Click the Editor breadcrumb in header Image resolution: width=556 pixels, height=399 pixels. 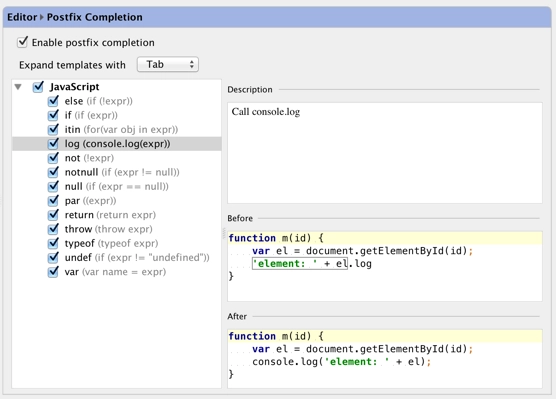22,17
